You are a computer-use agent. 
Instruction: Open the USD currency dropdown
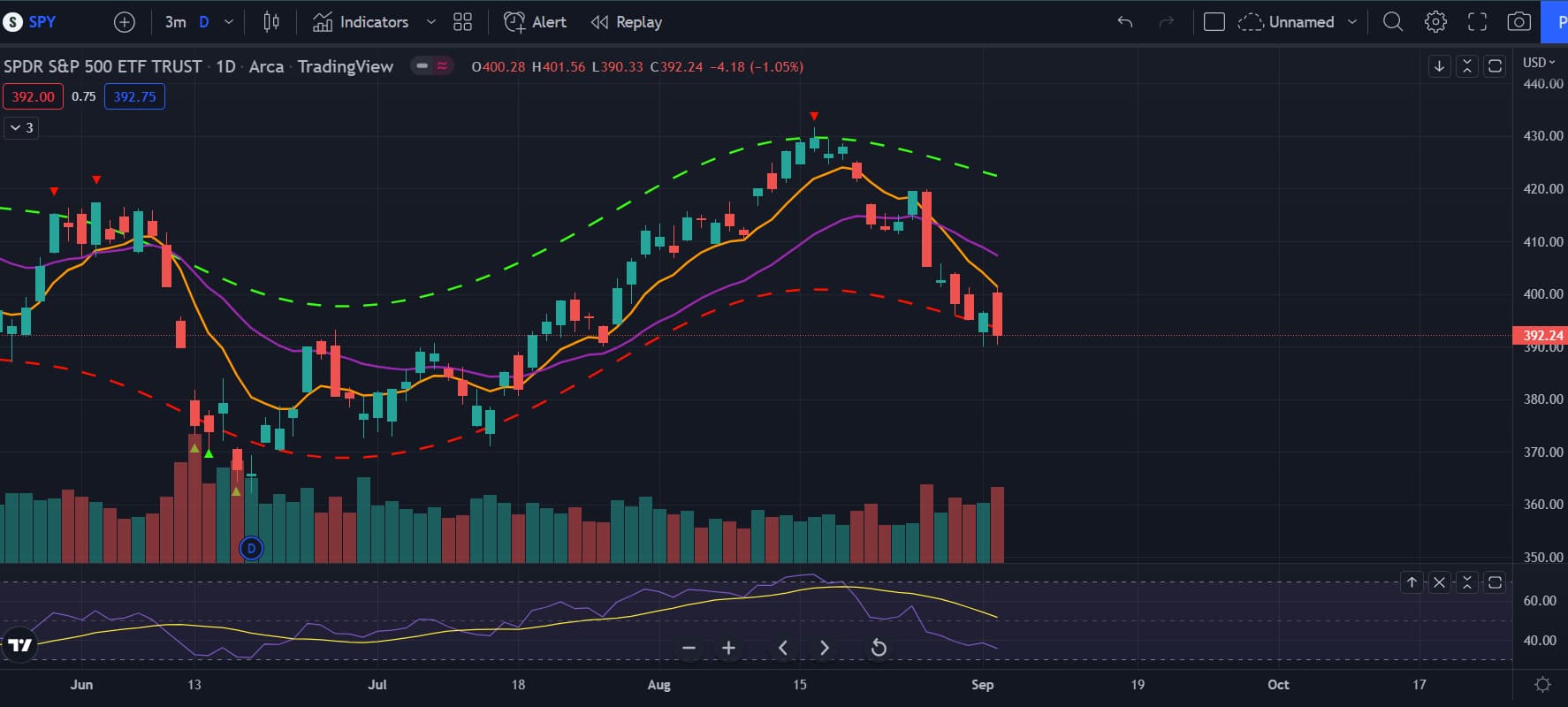pyautogui.click(x=1539, y=62)
